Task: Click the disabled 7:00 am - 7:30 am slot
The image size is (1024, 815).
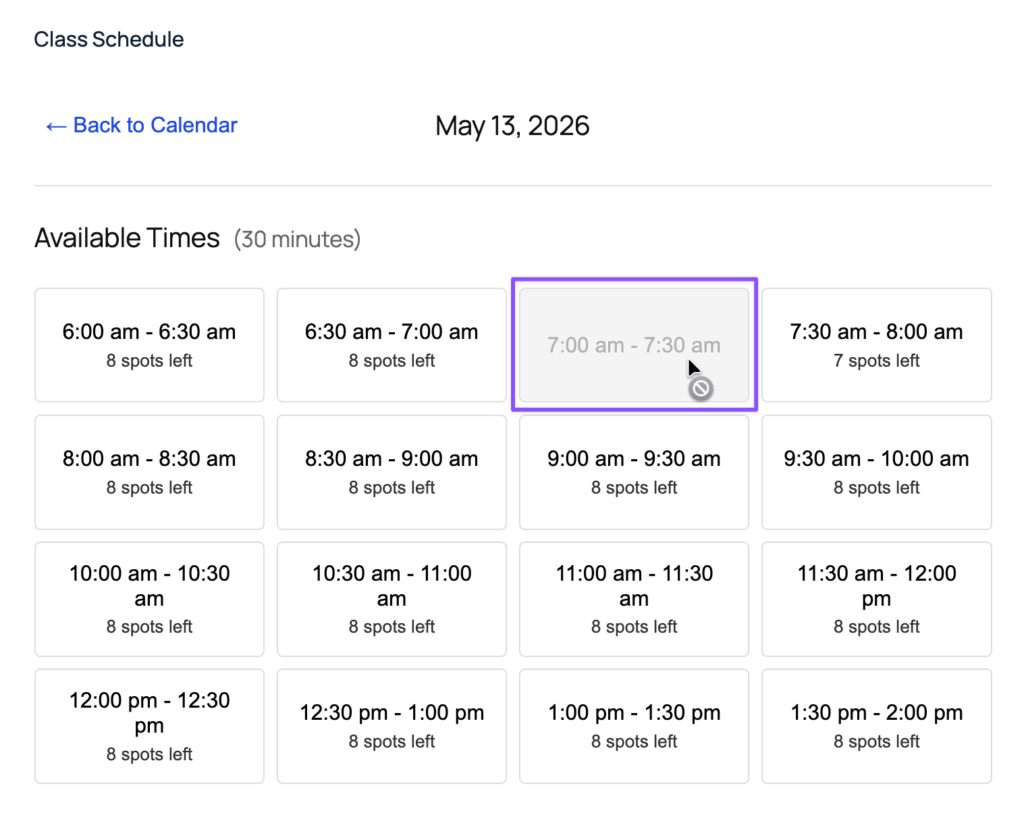Action: pos(633,345)
